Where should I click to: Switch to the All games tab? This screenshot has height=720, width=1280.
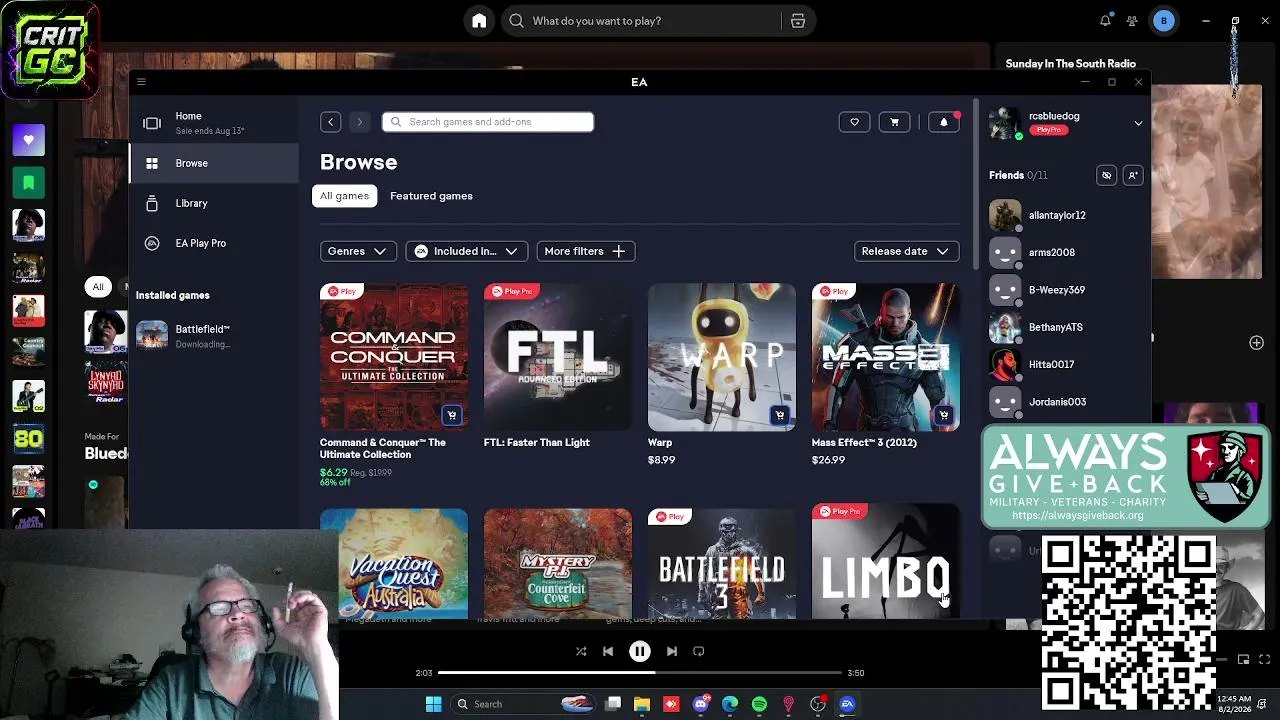[344, 196]
